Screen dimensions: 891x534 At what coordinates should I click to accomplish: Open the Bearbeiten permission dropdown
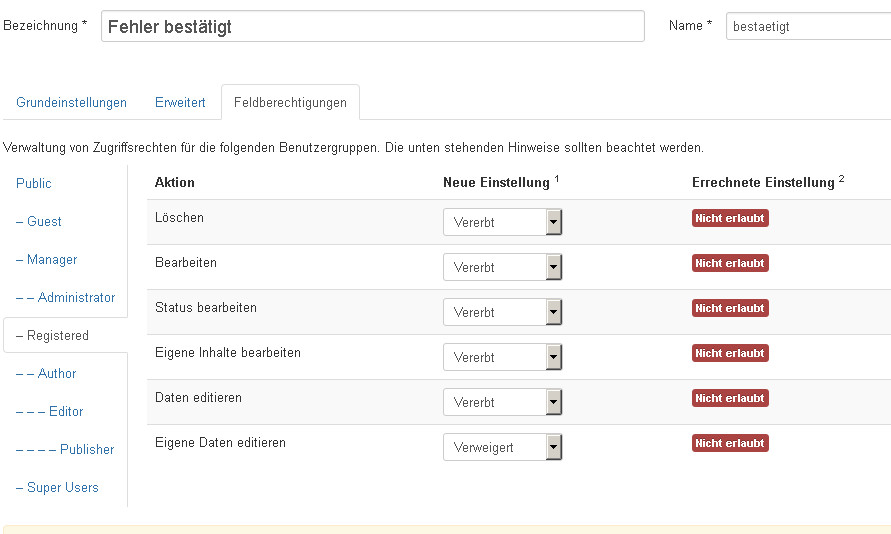click(502, 267)
